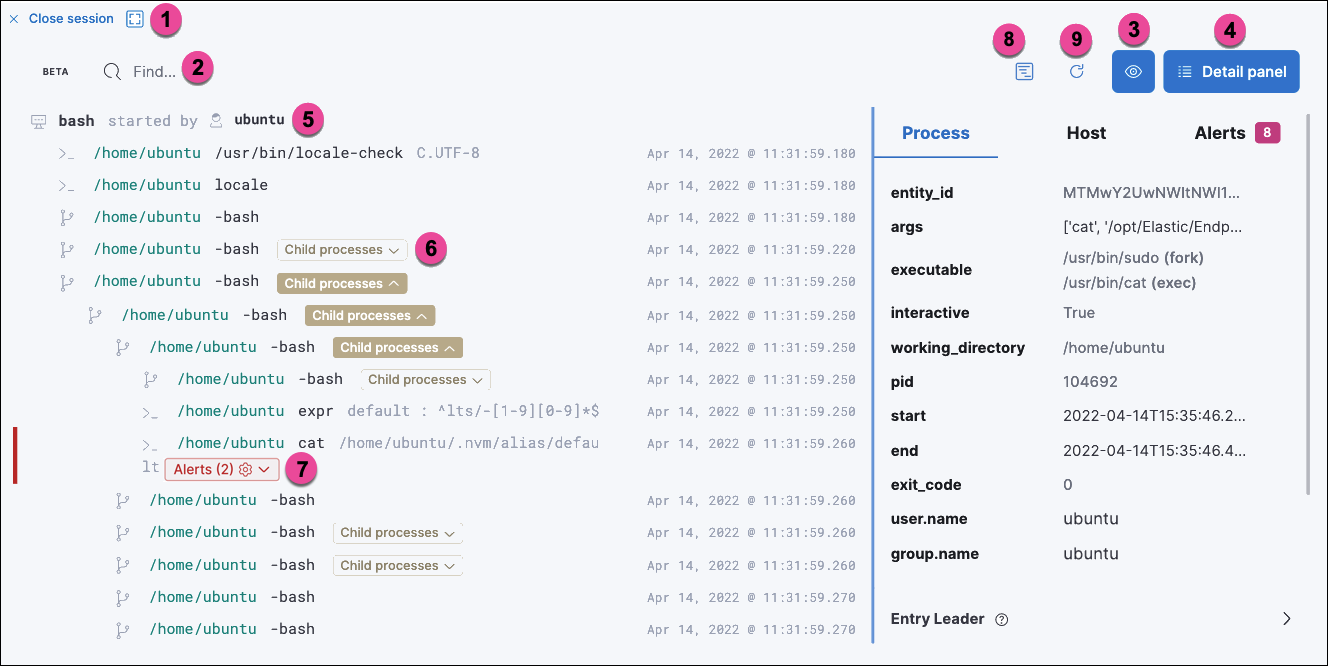Toggle verbose mode with the eye button
Image resolution: width=1328 pixels, height=666 pixels.
[1133, 71]
